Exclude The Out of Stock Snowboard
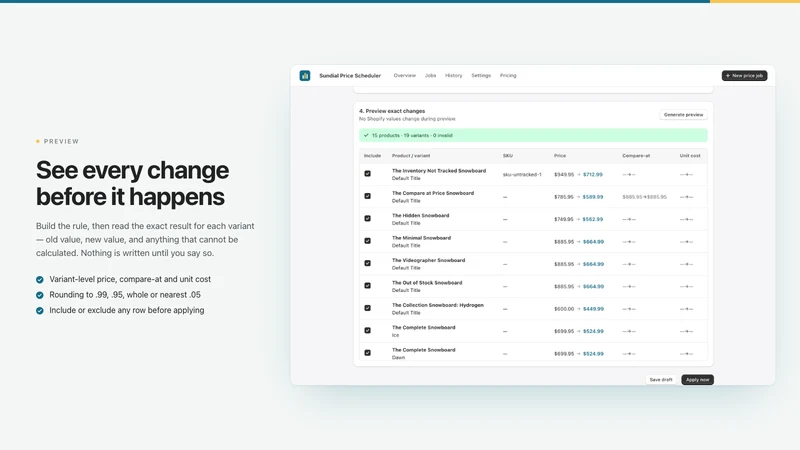 (367, 286)
